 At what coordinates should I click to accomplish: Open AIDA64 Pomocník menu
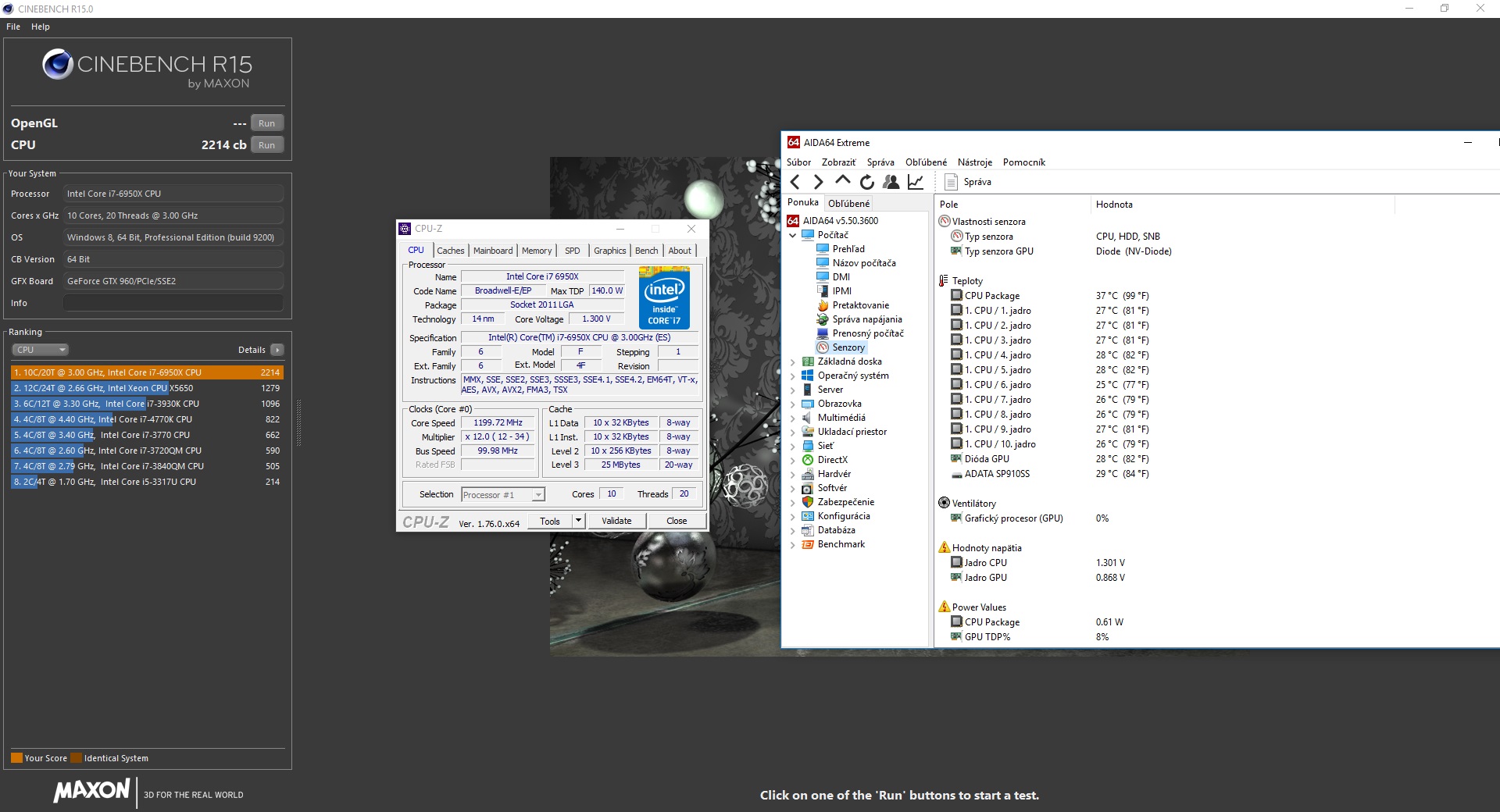pyautogui.click(x=1024, y=162)
